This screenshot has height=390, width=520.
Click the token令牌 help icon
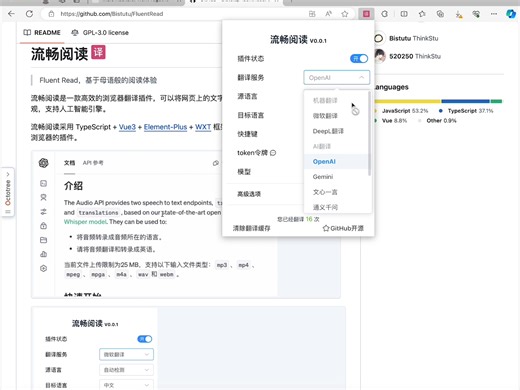pos(273,153)
